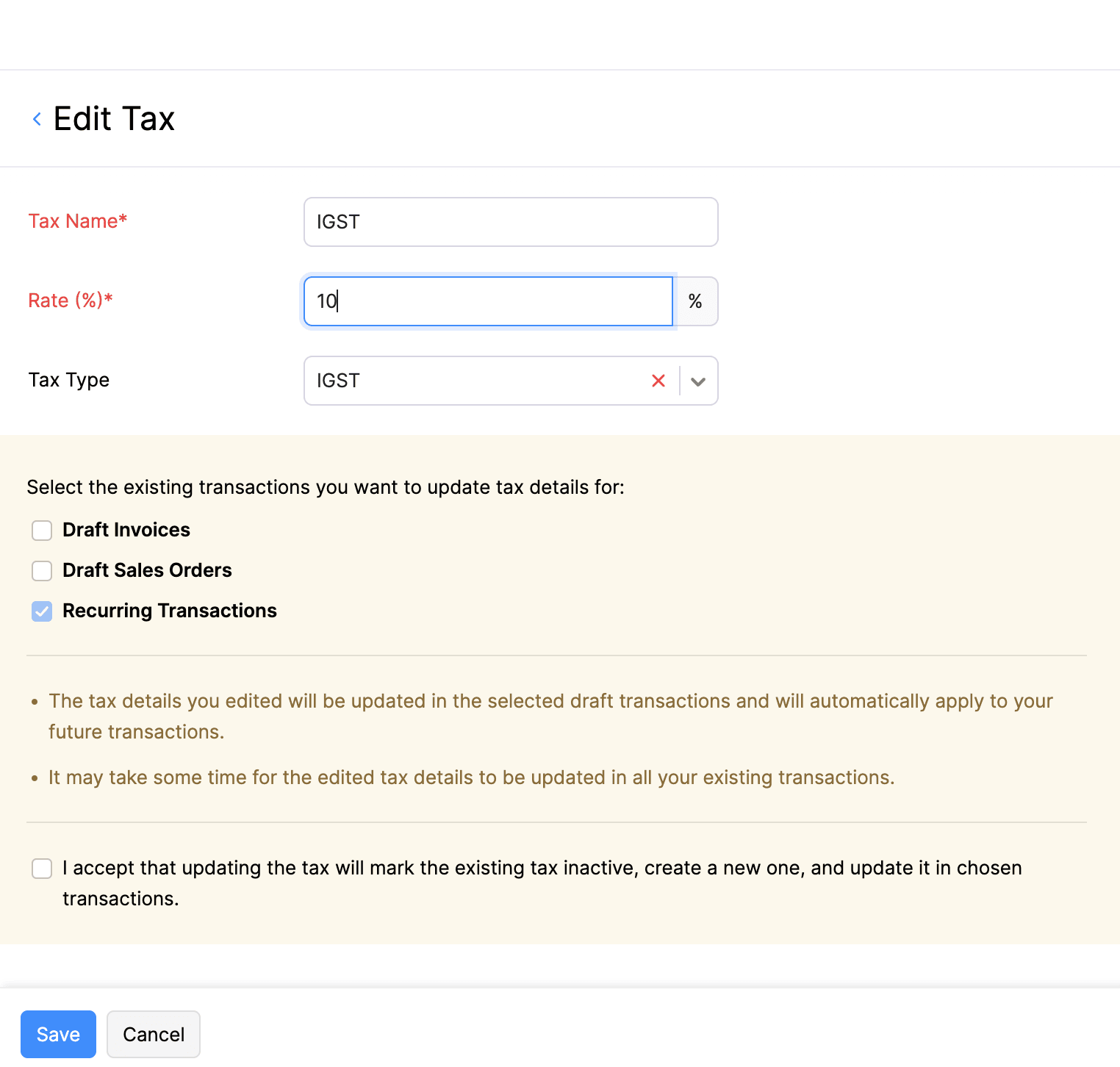This screenshot has width=1120, height=1067.
Task: Open the Tax Type IGST combo box
Action: point(470,381)
